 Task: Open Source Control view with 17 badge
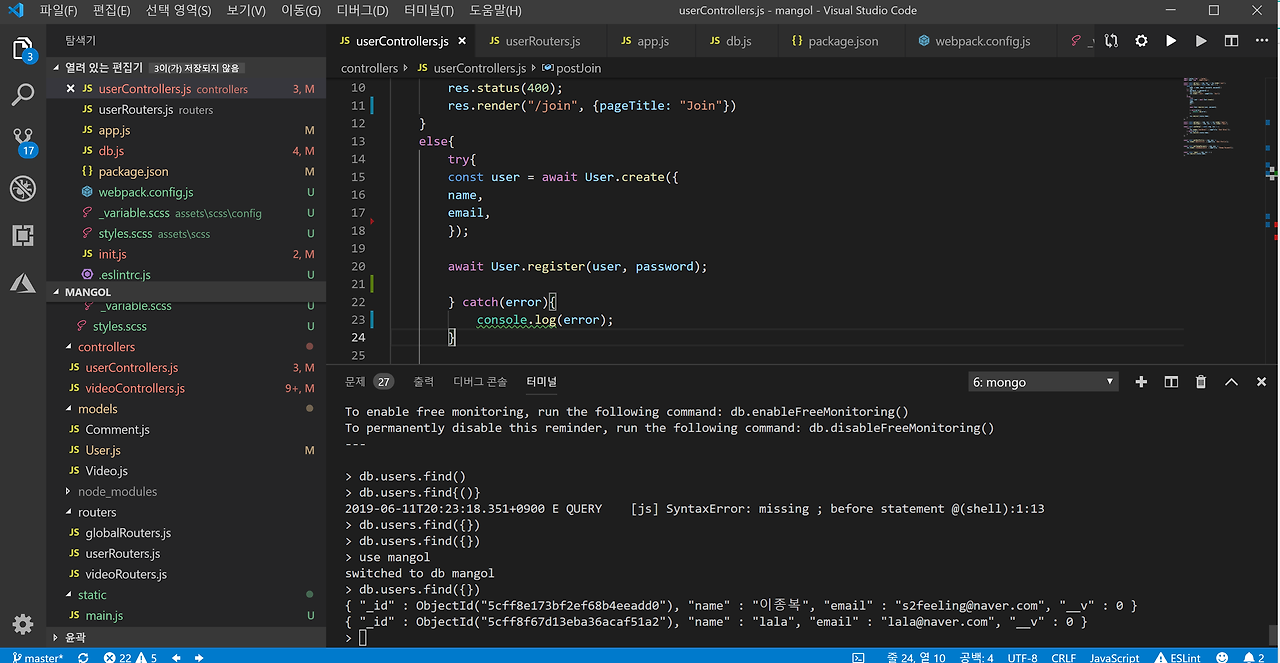[22, 140]
